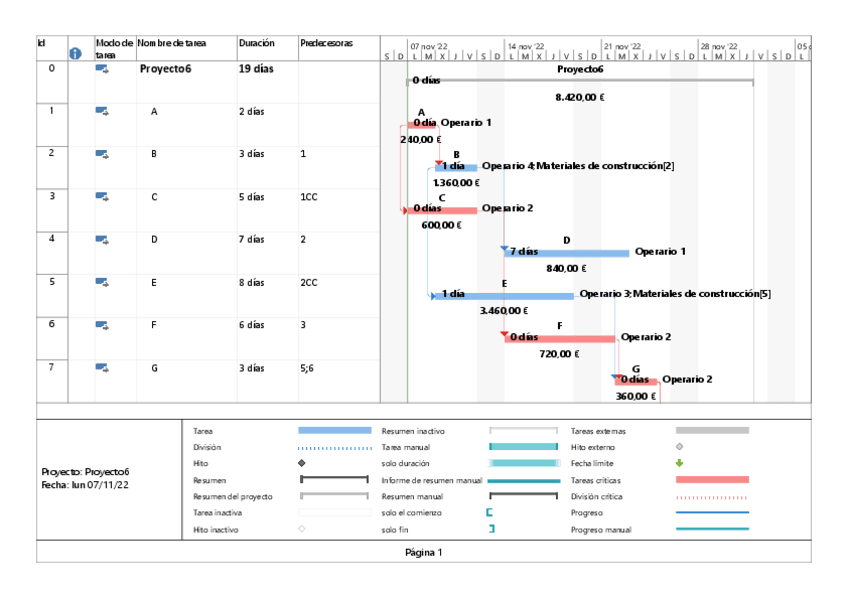Image resolution: width=848 pixels, height=599 pixels.
Task: Select the 14 nov '22 week header
Action: click(x=525, y=46)
